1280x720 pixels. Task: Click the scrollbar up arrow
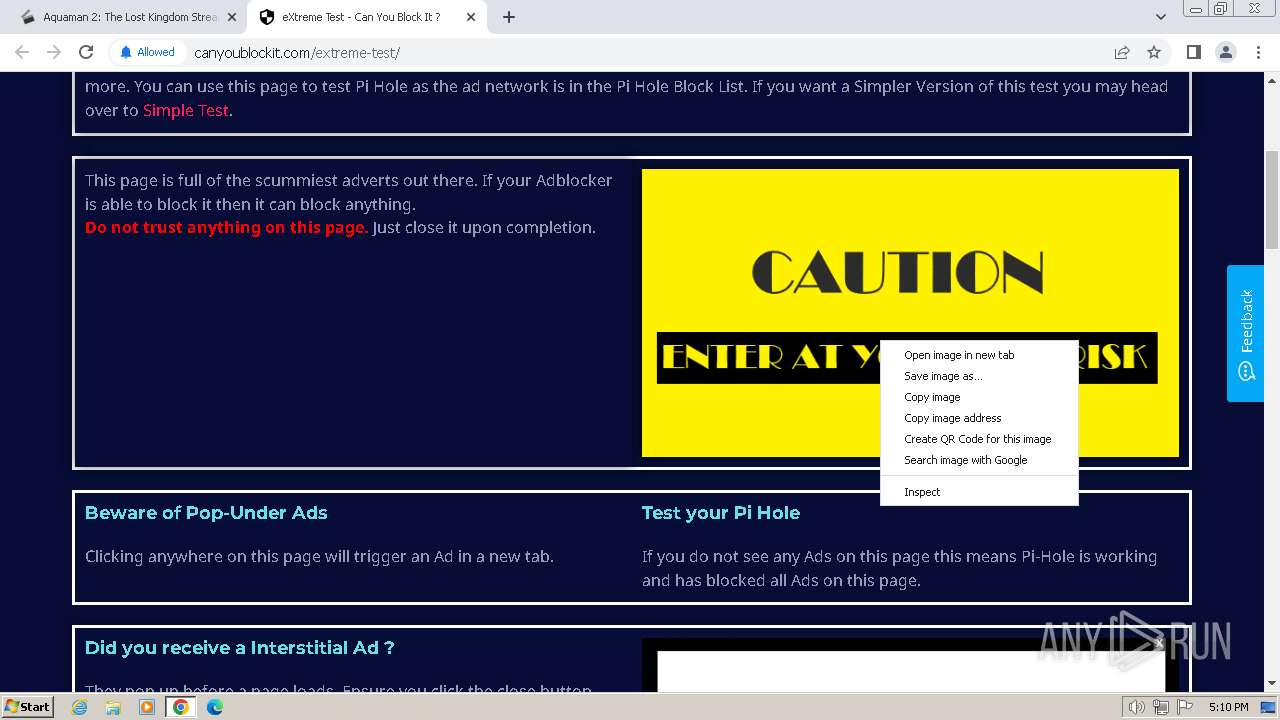pyautogui.click(x=1272, y=79)
